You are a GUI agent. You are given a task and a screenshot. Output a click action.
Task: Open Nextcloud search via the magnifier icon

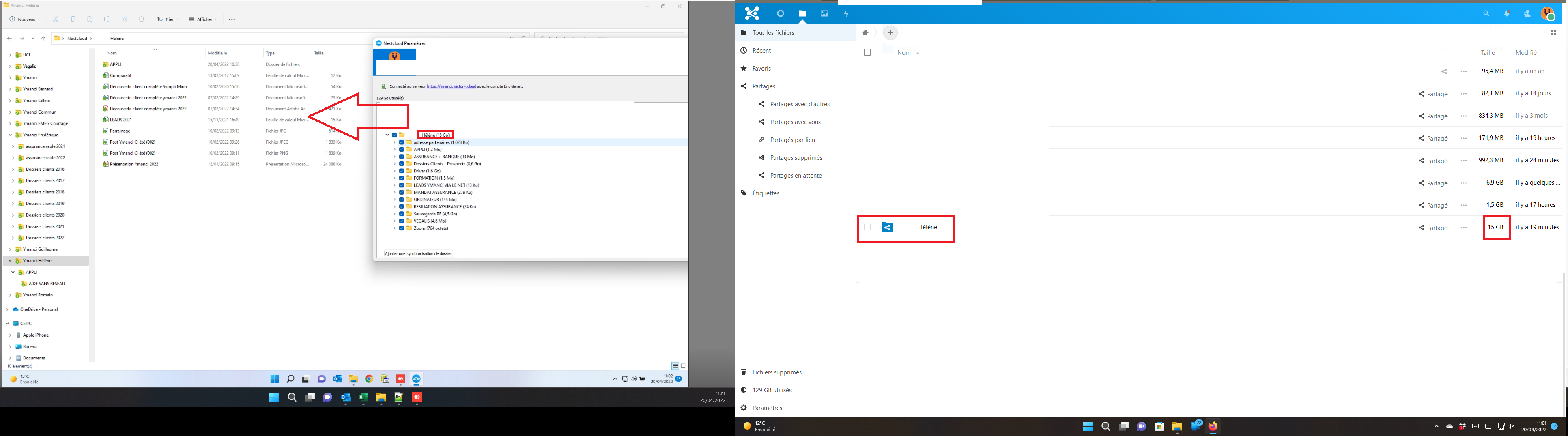pos(1486,13)
